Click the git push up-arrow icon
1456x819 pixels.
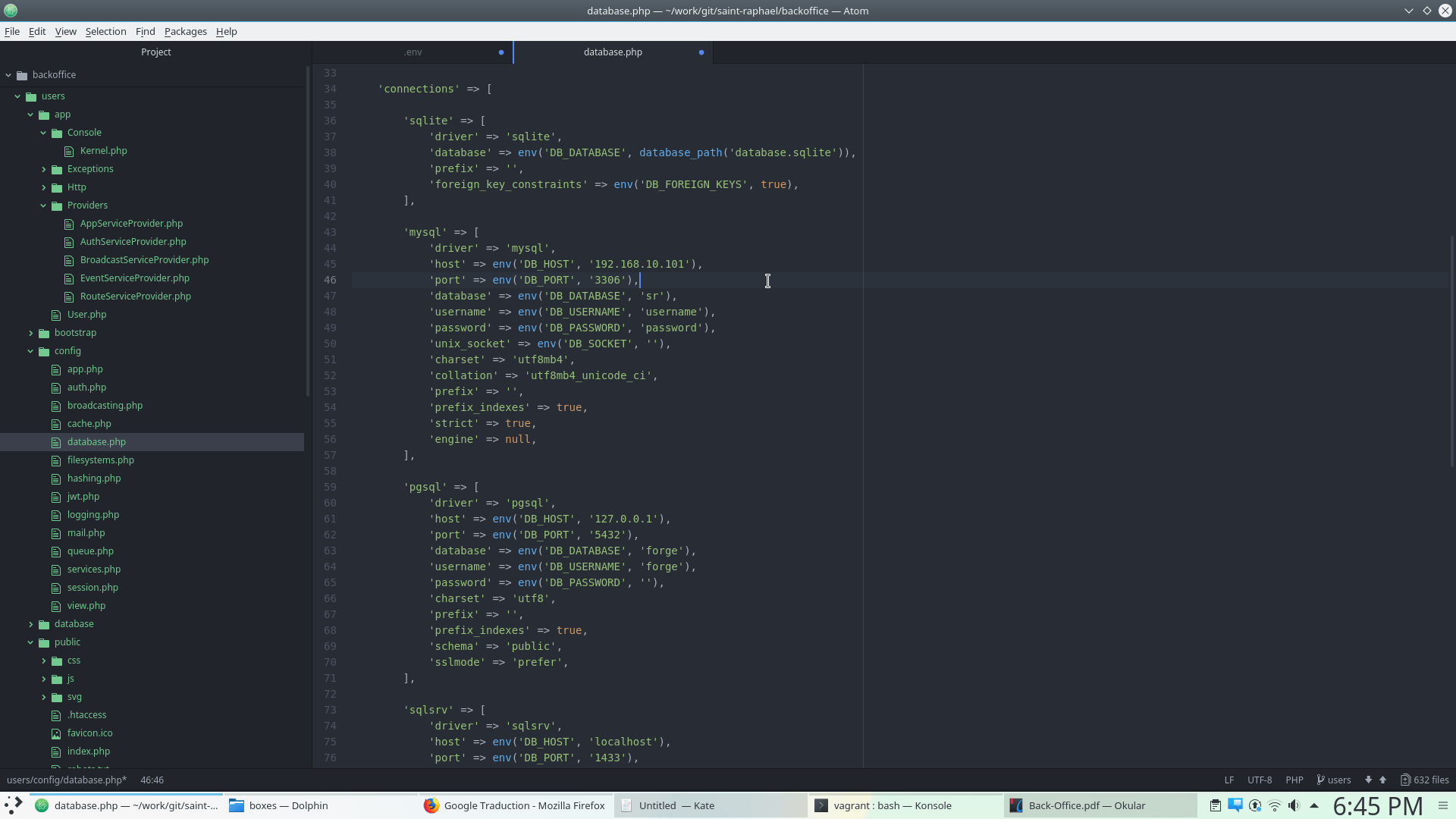point(1382,780)
